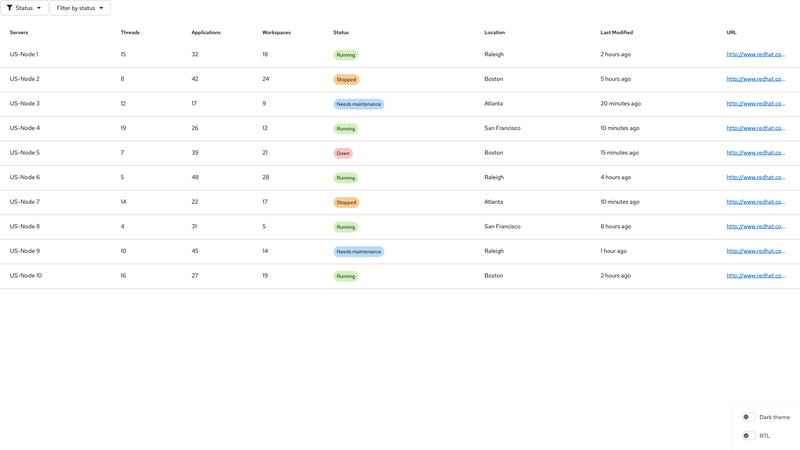Click Boston location in US-Node 2 row
The width and height of the screenshot is (800, 450).
pyautogui.click(x=493, y=79)
